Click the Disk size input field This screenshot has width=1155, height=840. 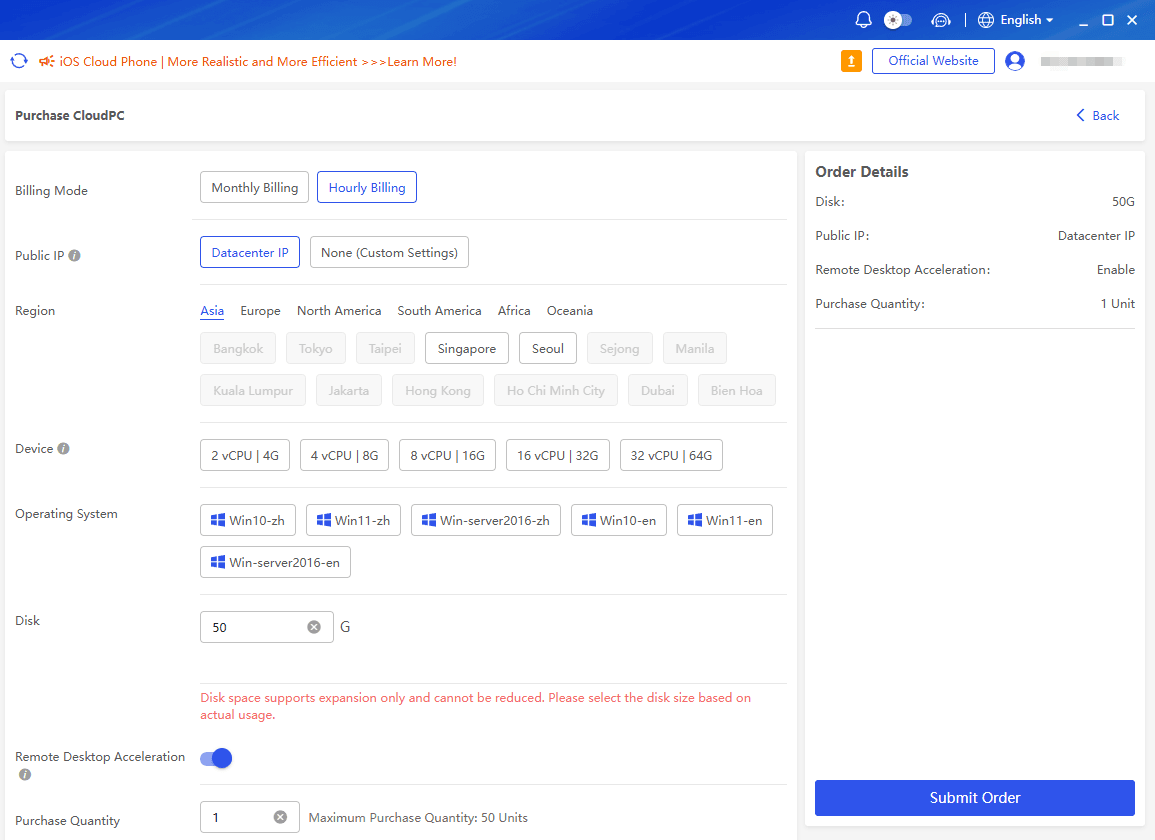[x=267, y=627]
